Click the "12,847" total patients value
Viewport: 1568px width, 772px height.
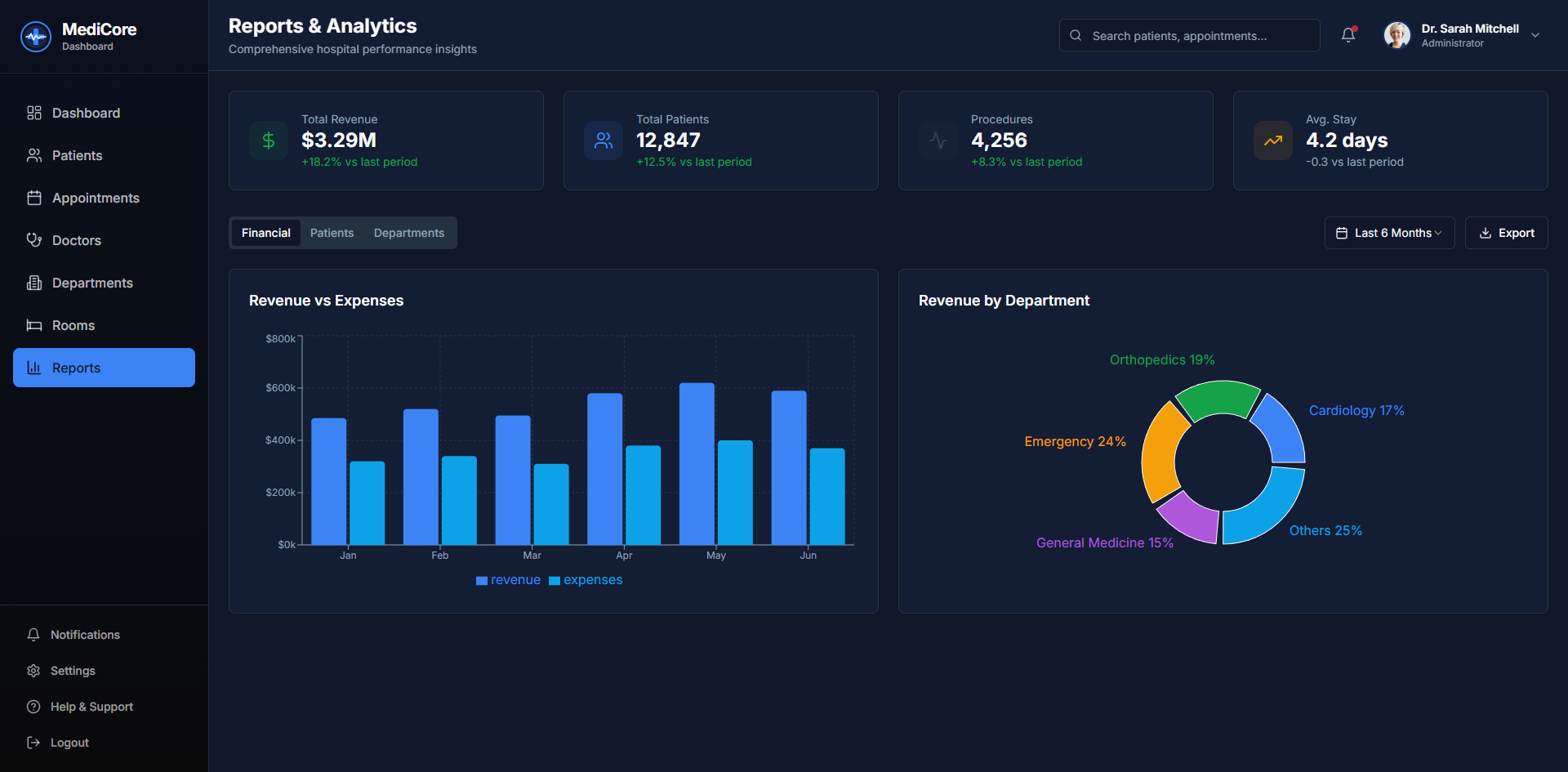668,141
